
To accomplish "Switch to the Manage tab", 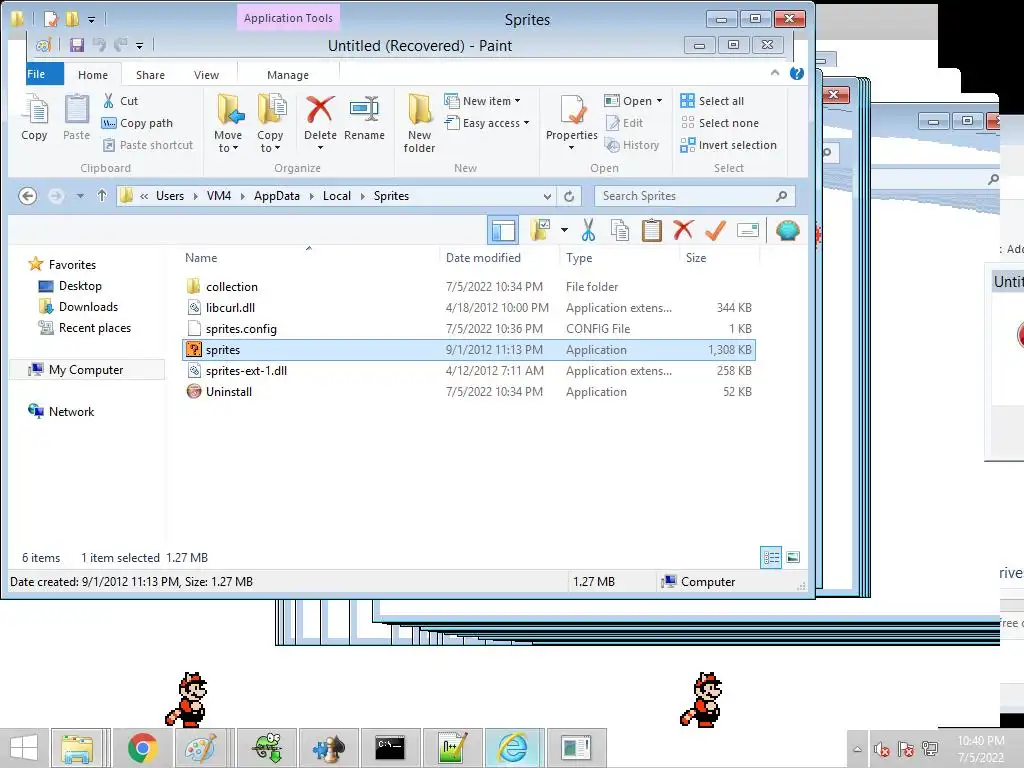I will [x=288, y=75].
